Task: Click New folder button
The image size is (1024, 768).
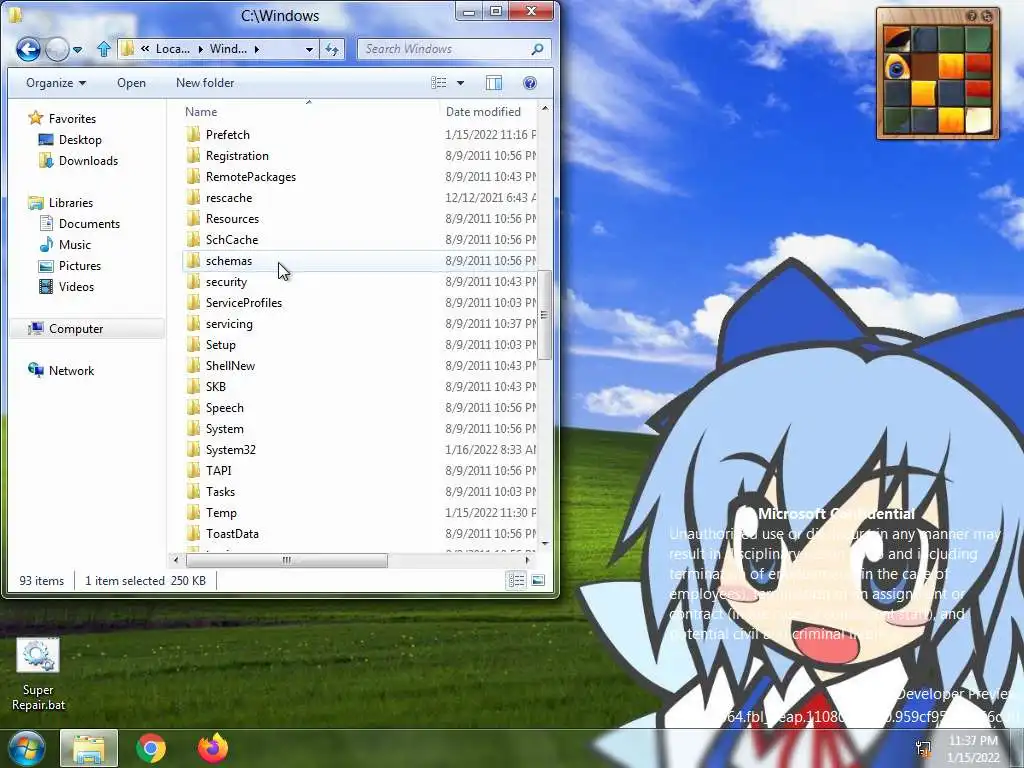Action: [205, 83]
